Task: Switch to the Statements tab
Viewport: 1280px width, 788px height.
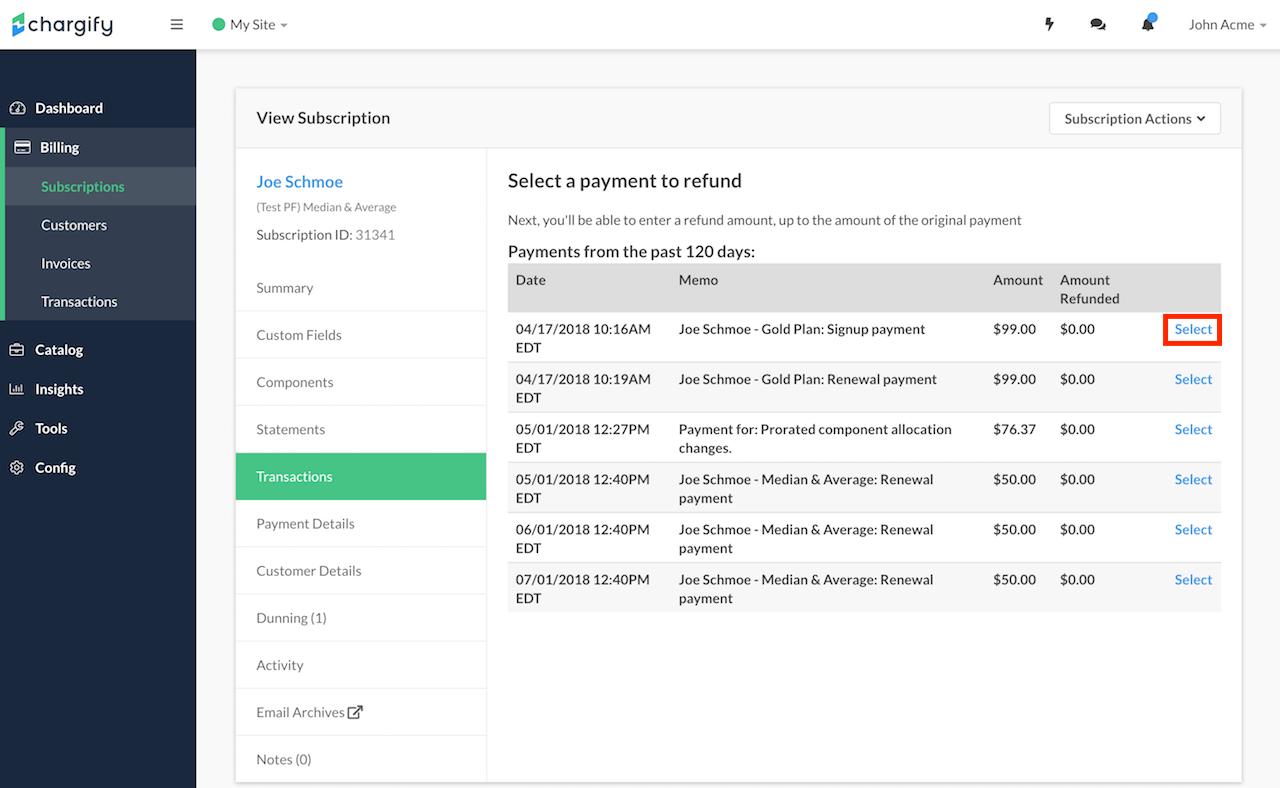Action: (361, 429)
